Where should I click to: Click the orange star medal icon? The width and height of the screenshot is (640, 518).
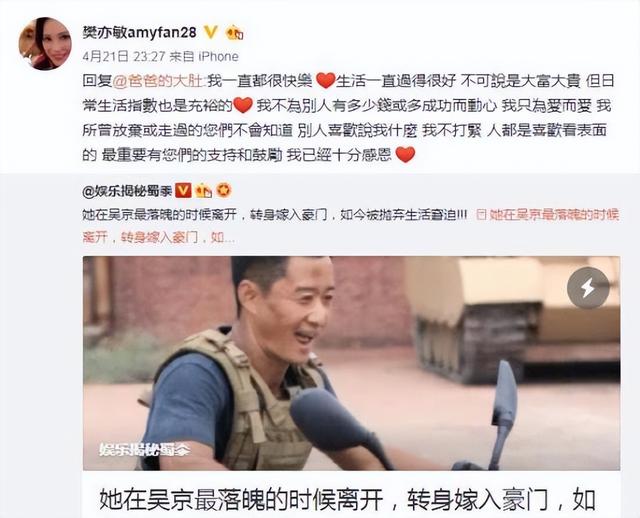(223, 190)
